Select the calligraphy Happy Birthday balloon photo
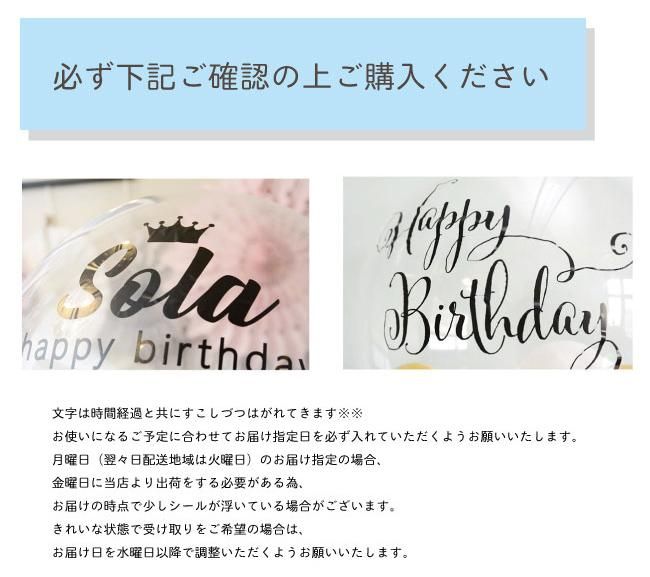Viewport: 650px width, 577px height. 488,273
